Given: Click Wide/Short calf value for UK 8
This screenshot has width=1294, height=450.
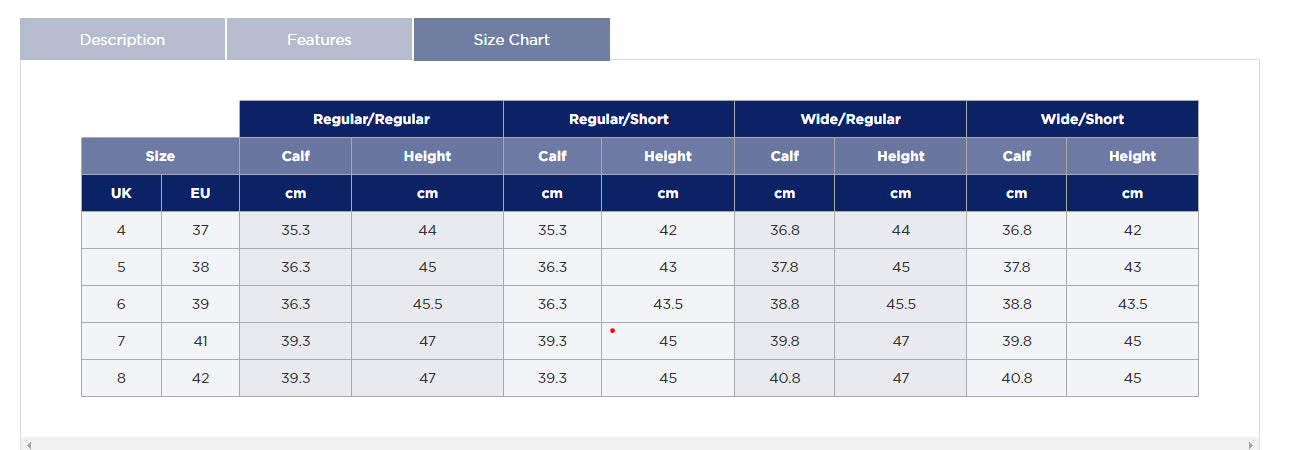Looking at the screenshot, I should coord(1016,378).
